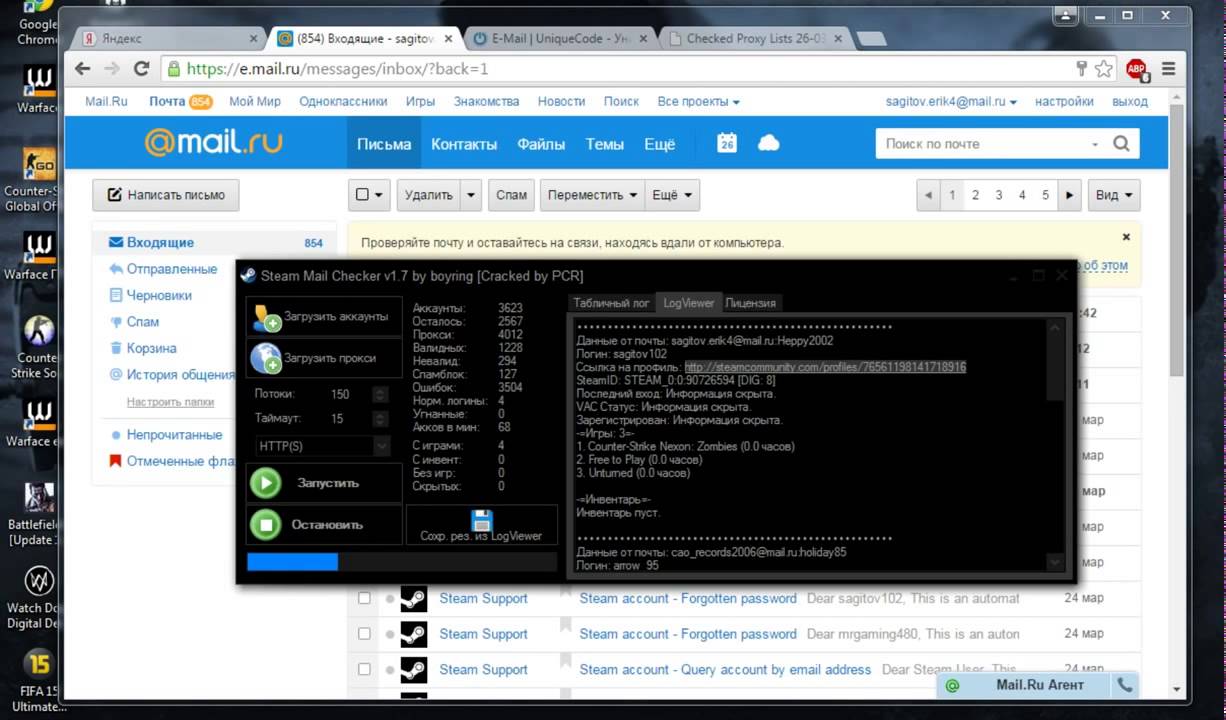Toggle the flag on the Query account email
The width and height of the screenshot is (1226, 720).
tap(565, 663)
